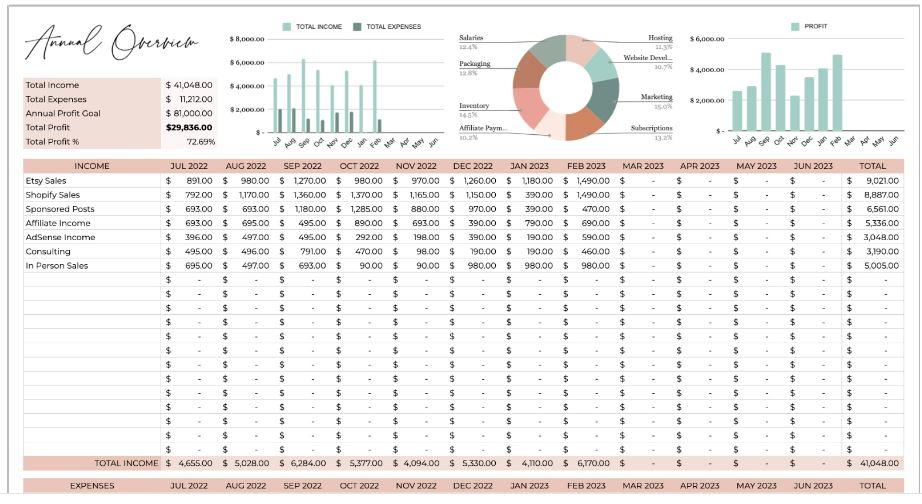The height and width of the screenshot is (504, 922).
Task: Select the AdSense Income row label
Action: pyautogui.click(x=60, y=238)
